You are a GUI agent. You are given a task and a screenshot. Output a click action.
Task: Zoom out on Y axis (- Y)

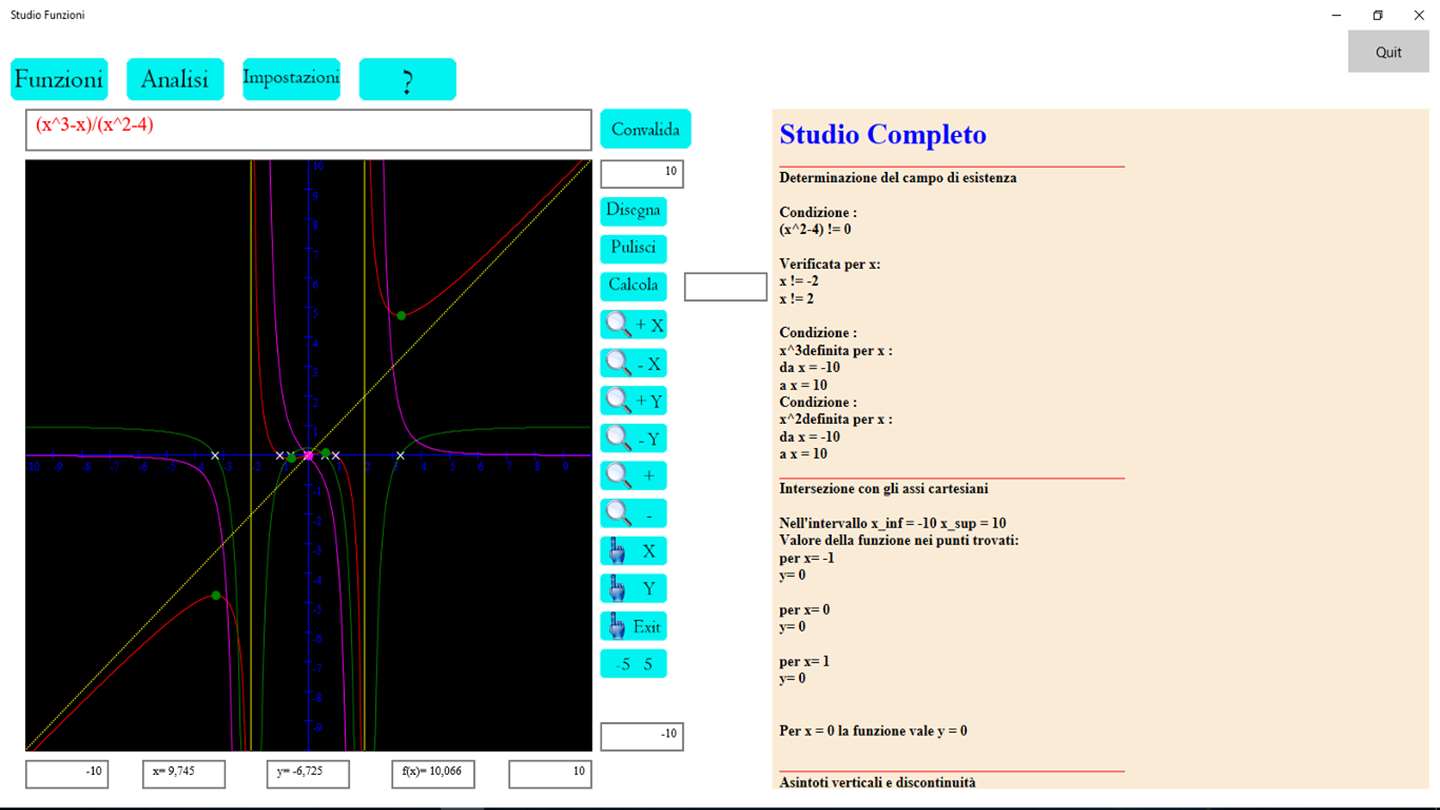(x=634, y=438)
